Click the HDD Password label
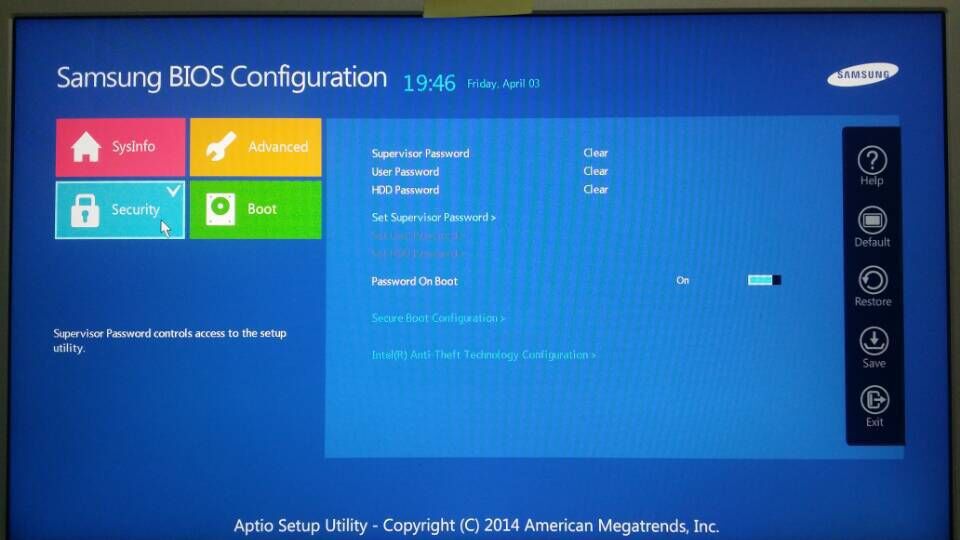Image resolution: width=960 pixels, height=540 pixels. (x=405, y=190)
